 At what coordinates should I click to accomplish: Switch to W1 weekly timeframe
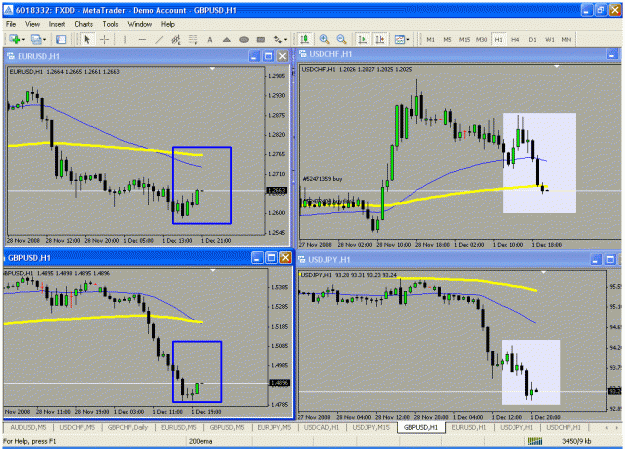click(550, 39)
